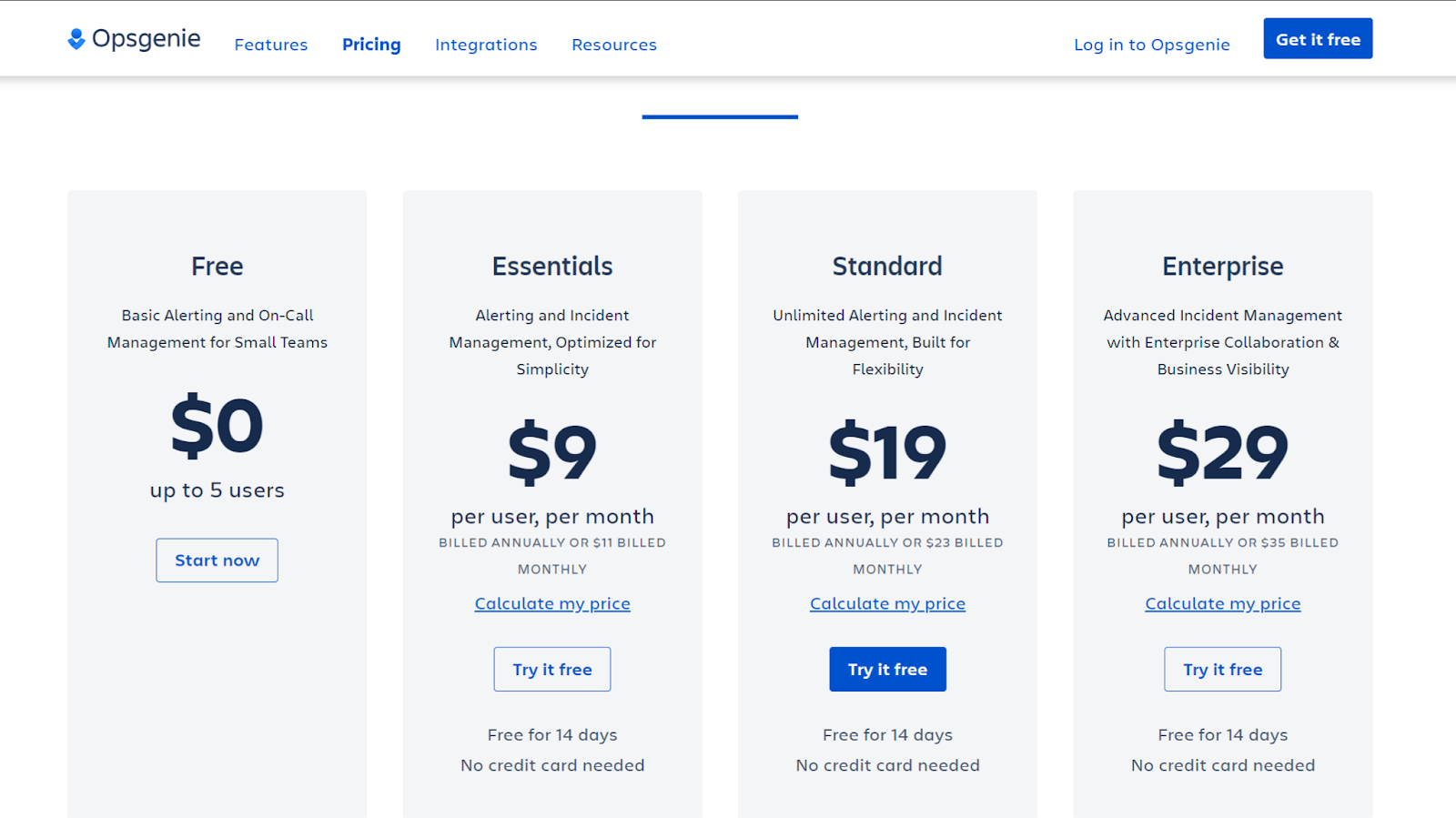This screenshot has height=818, width=1456.
Task: Click 'Free for 14 days' under Essentials
Action: (x=552, y=734)
